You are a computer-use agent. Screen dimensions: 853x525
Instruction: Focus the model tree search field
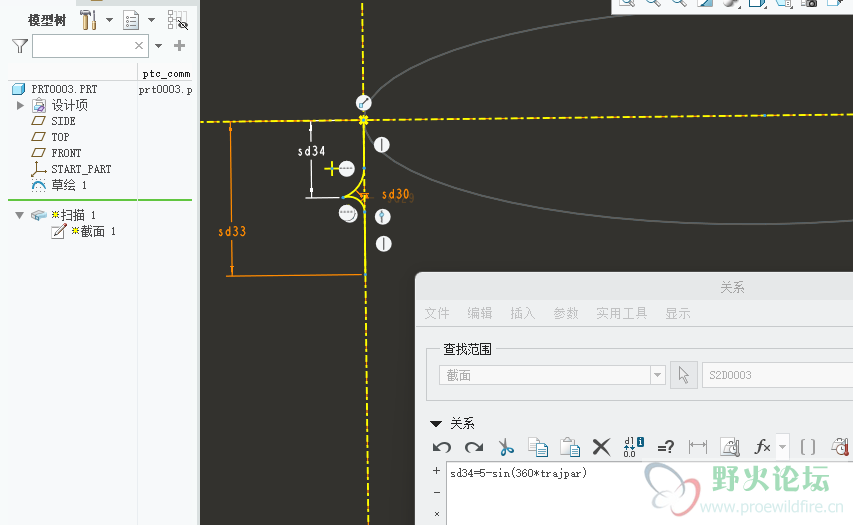pos(90,46)
